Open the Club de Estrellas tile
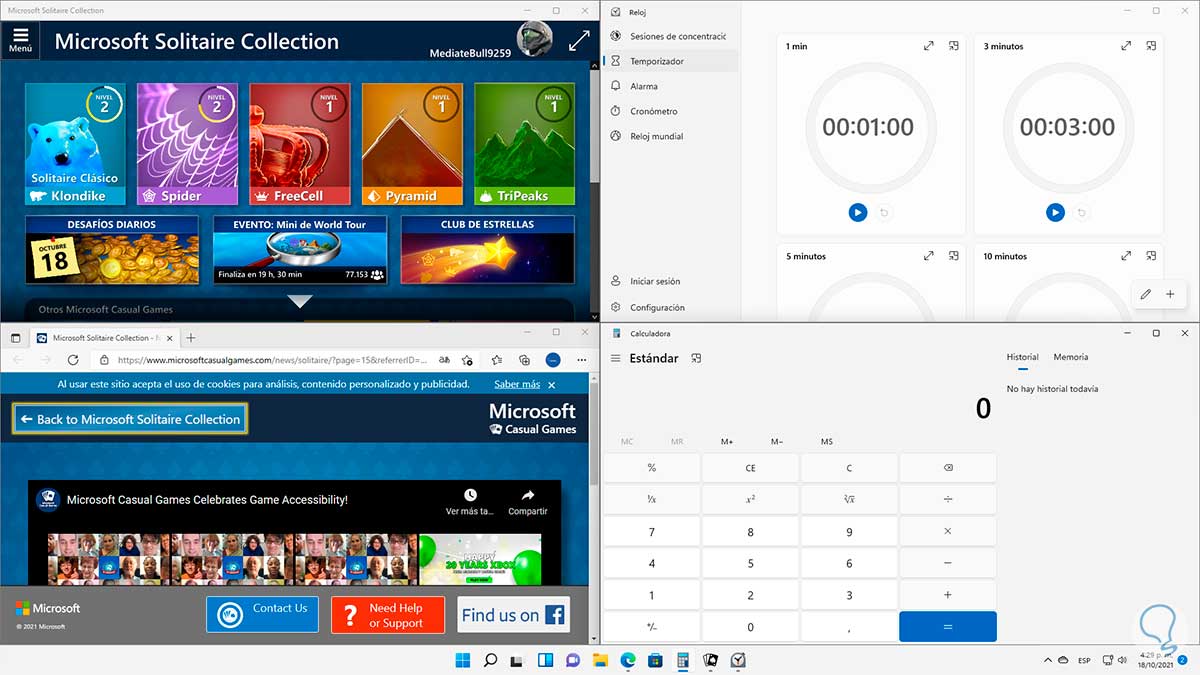The width and height of the screenshot is (1200, 675). pos(488,250)
